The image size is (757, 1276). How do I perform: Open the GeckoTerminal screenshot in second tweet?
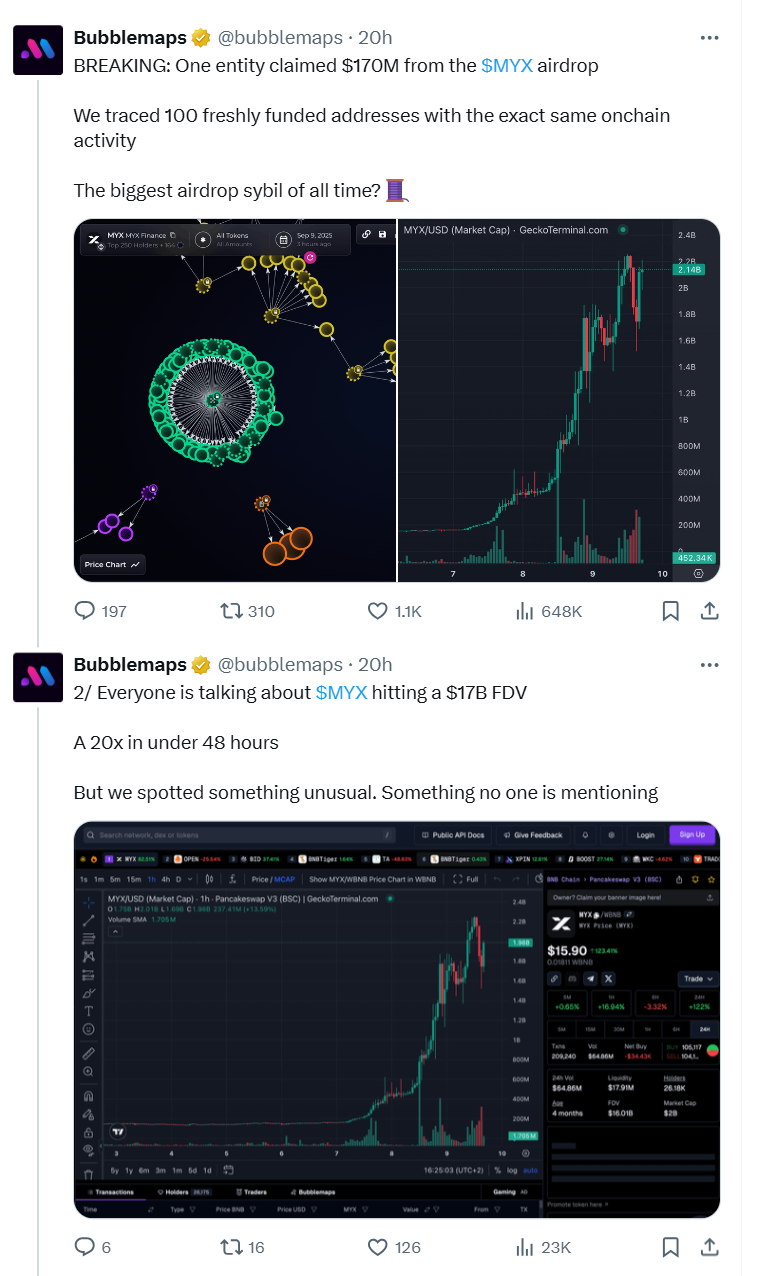pos(397,1020)
